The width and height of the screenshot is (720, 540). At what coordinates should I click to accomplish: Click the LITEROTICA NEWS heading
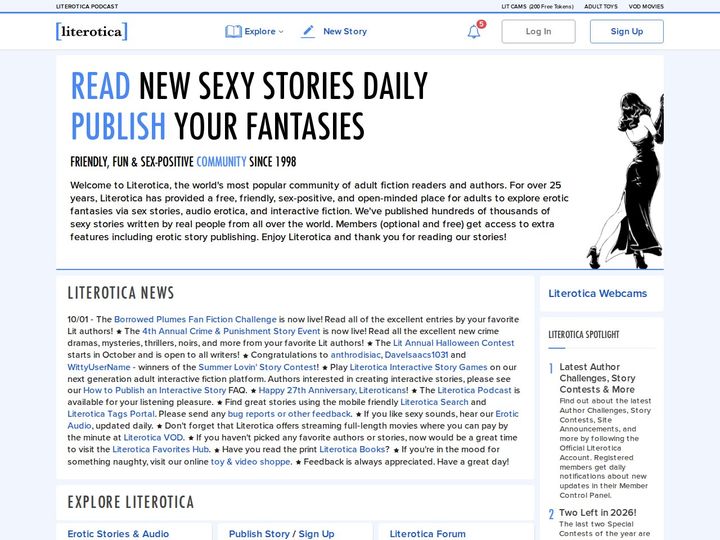121,292
